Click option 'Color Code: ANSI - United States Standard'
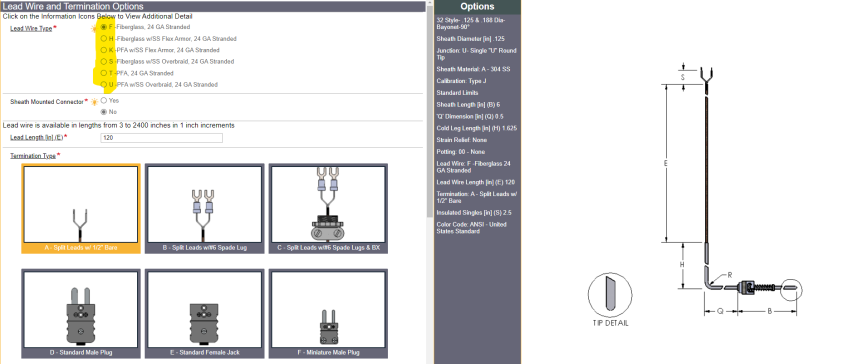The width and height of the screenshot is (843, 364). (471, 228)
